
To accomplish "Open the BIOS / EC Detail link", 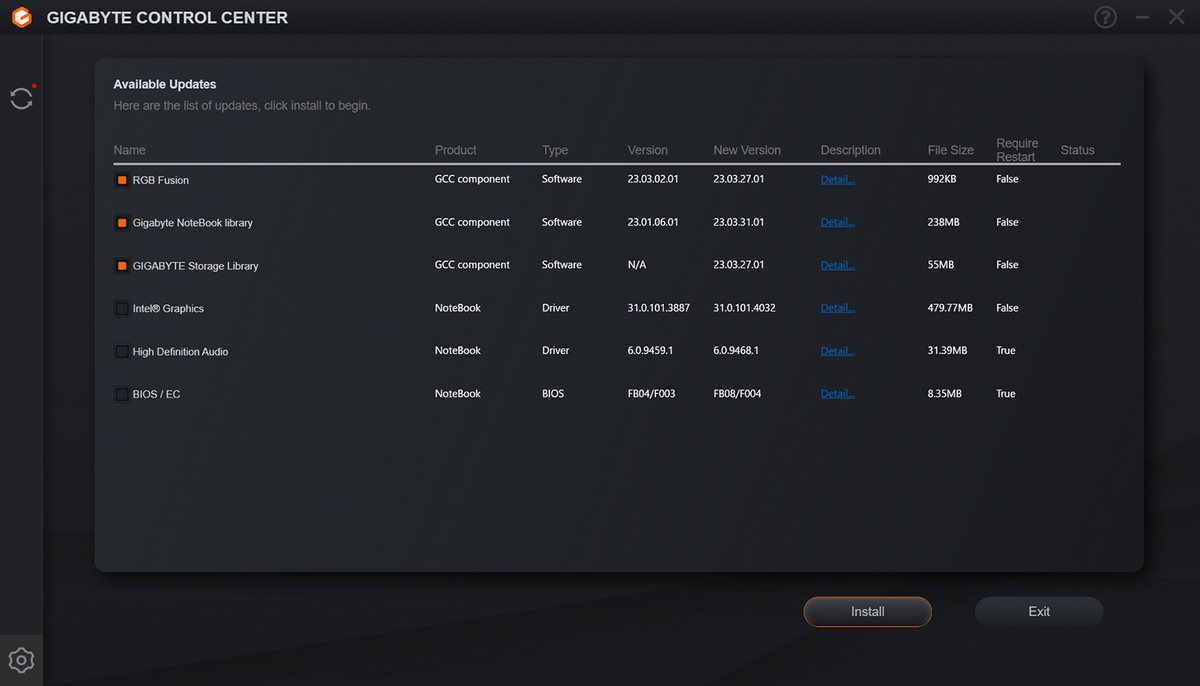I will [837, 394].
